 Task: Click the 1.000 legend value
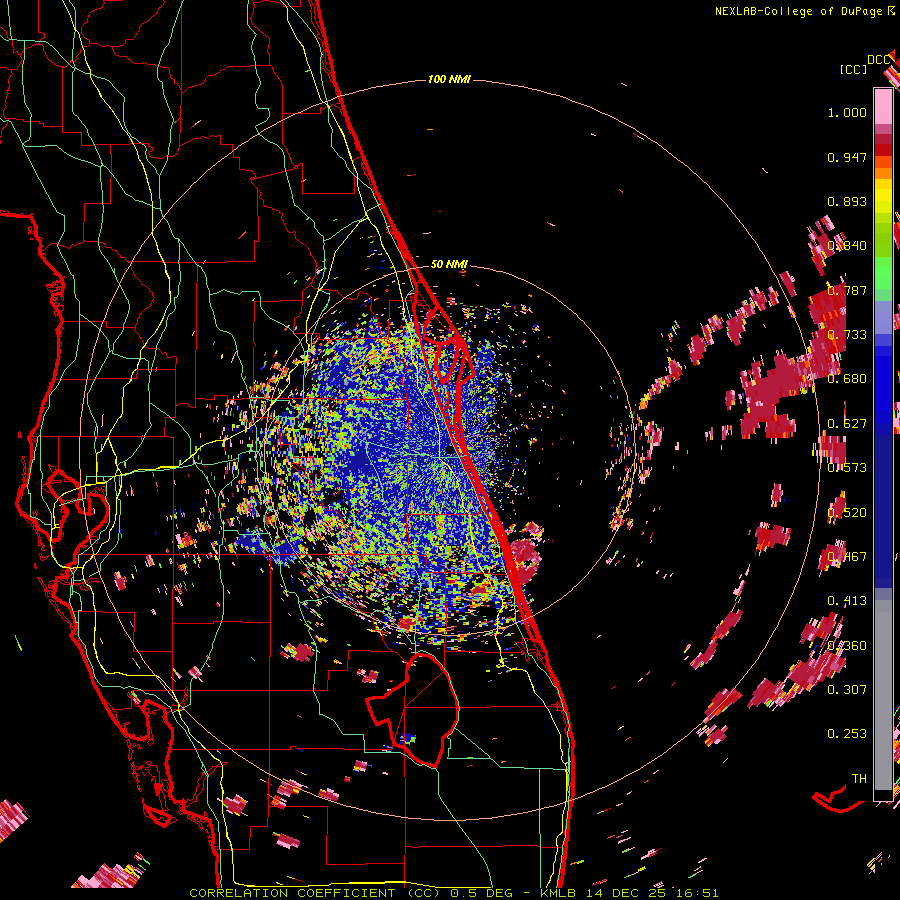pyautogui.click(x=847, y=112)
